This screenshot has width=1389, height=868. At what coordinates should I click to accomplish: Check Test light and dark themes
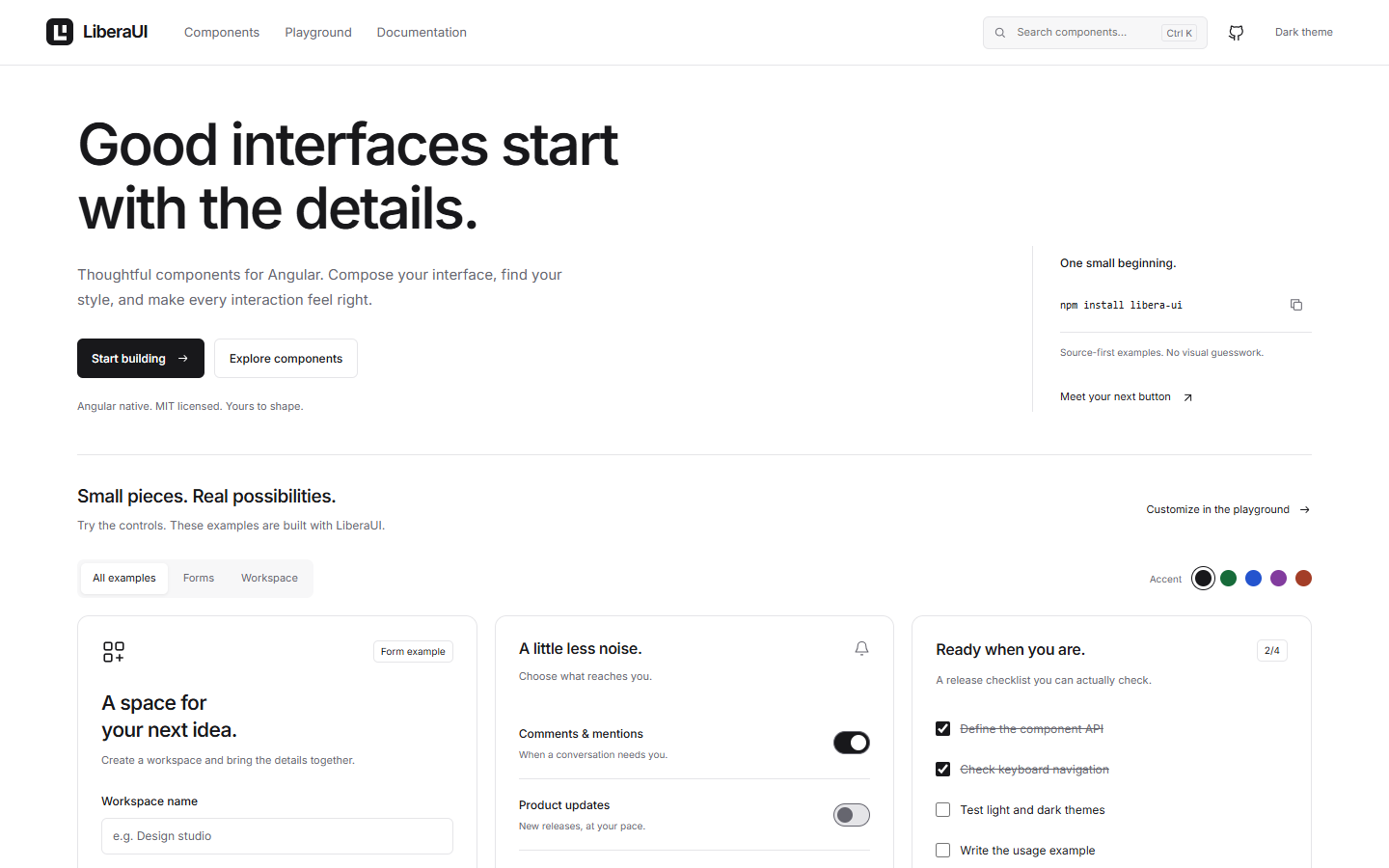click(x=943, y=810)
